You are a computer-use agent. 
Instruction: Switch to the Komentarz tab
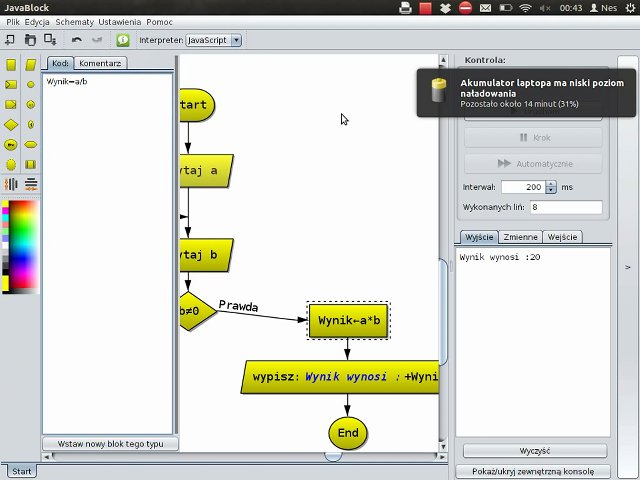[x=100, y=63]
